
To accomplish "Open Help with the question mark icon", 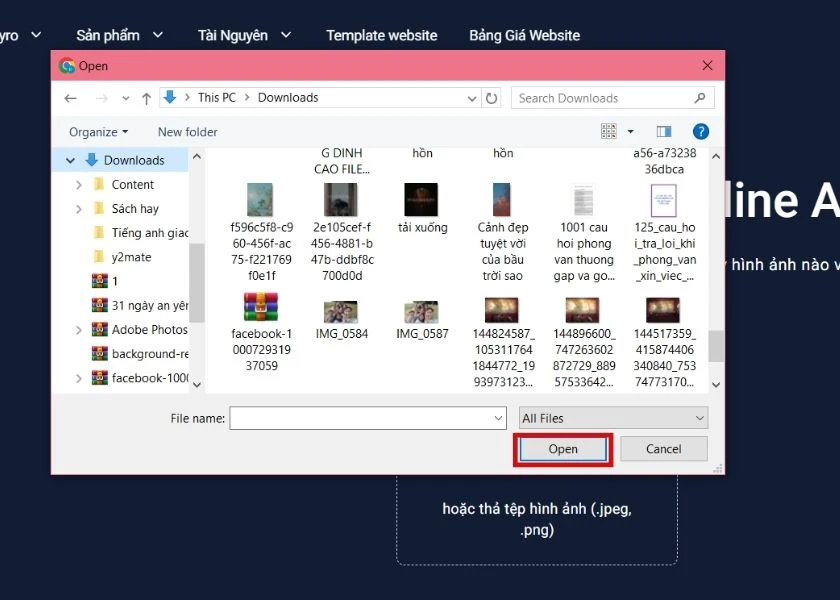I will (701, 132).
